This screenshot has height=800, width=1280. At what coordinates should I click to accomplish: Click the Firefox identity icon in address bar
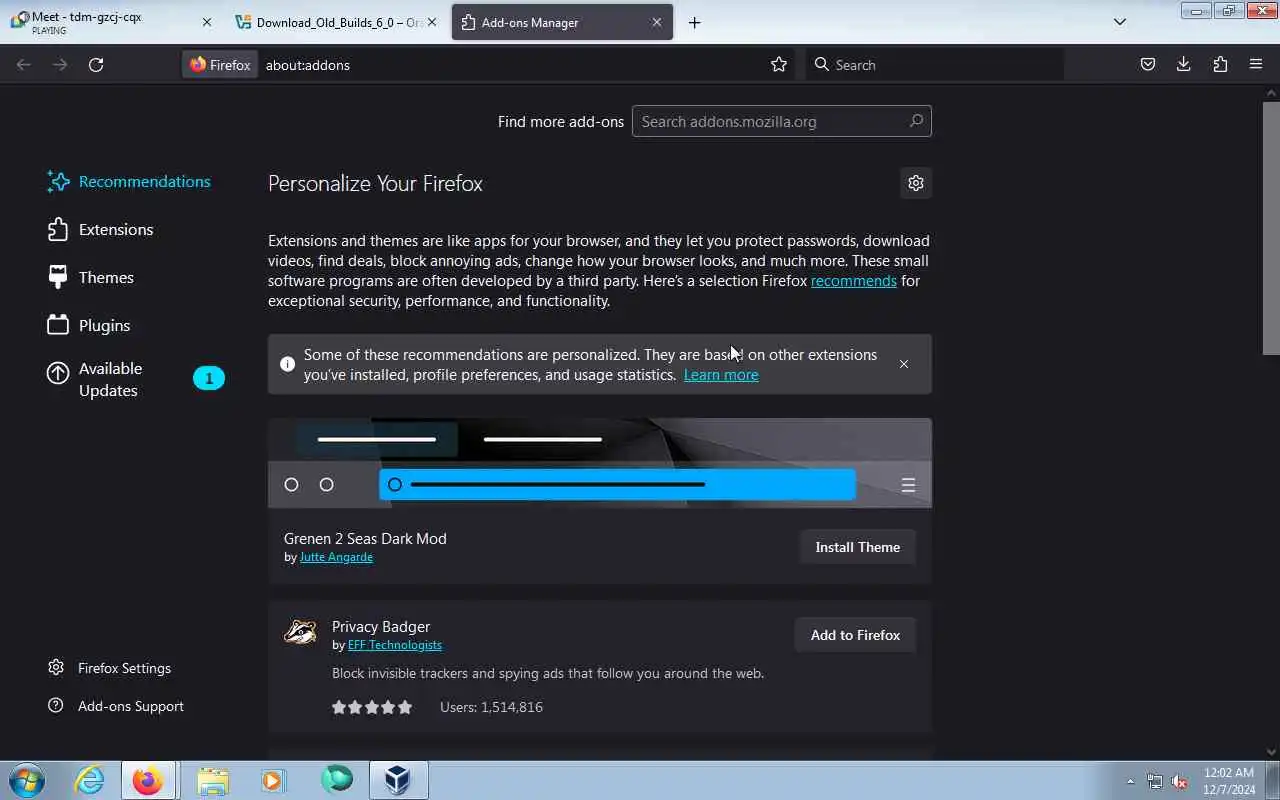tap(220, 65)
